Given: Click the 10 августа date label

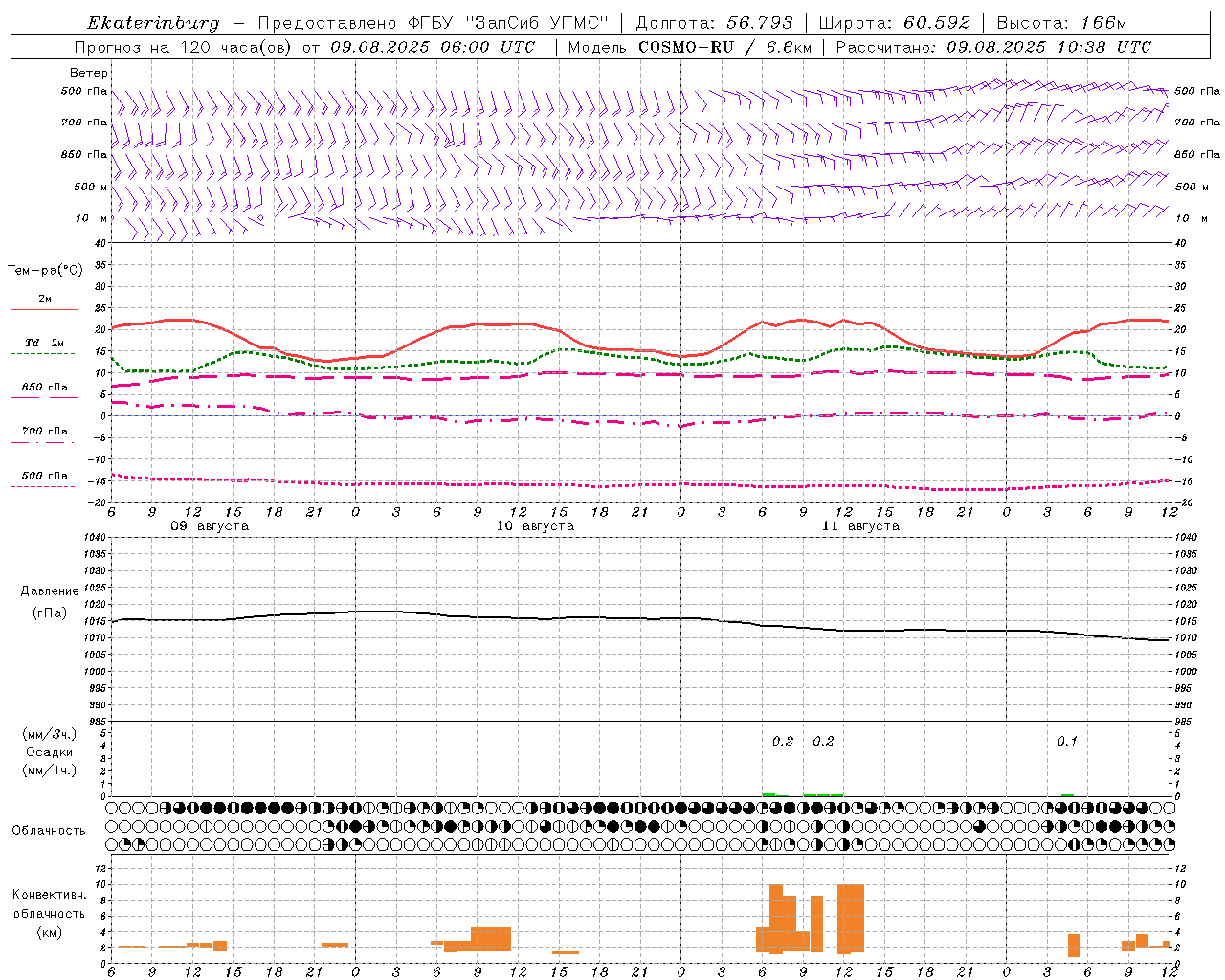Looking at the screenshot, I should pos(535,526).
